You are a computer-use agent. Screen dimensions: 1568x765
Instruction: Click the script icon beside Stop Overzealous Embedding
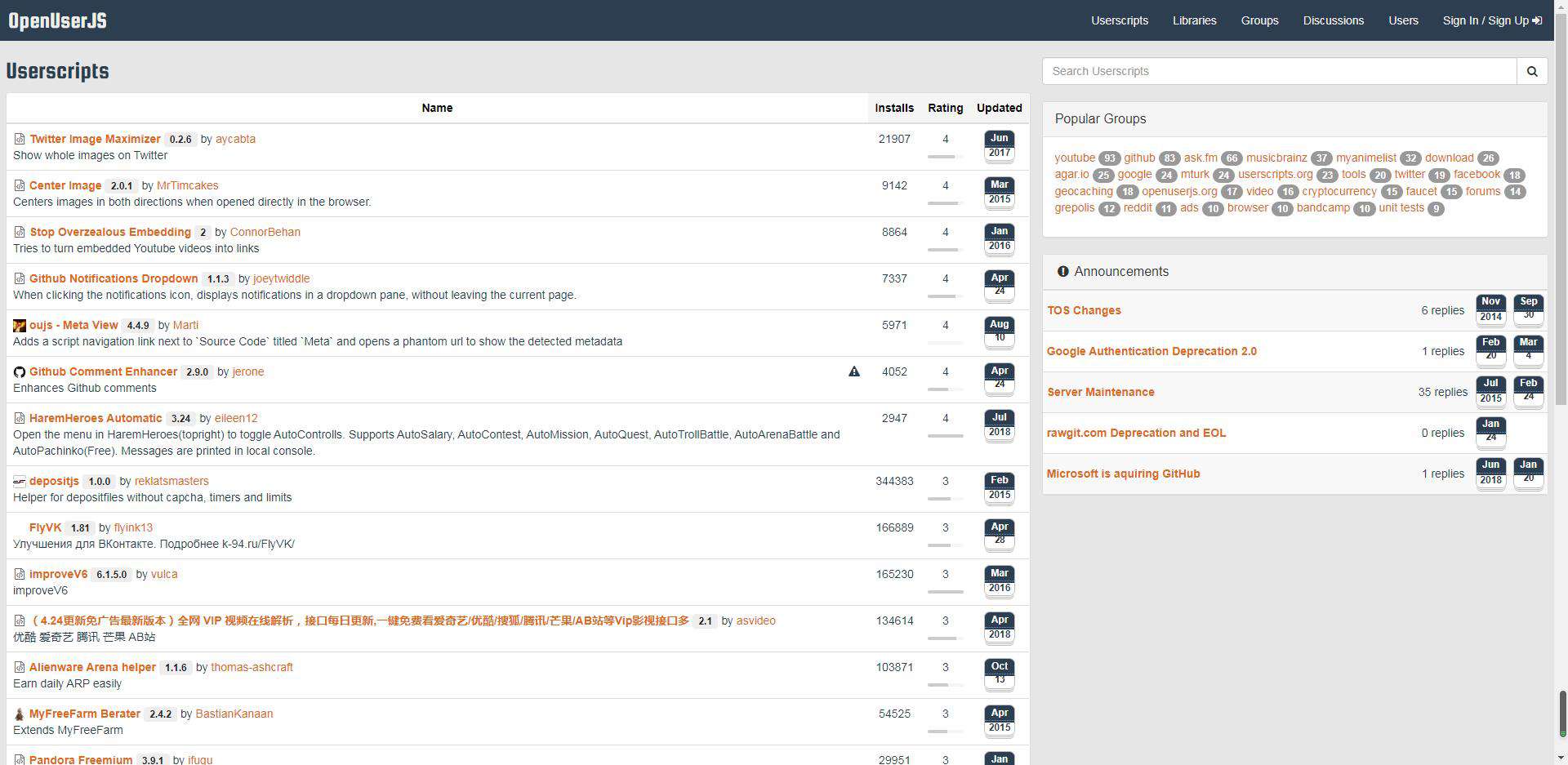tap(20, 232)
